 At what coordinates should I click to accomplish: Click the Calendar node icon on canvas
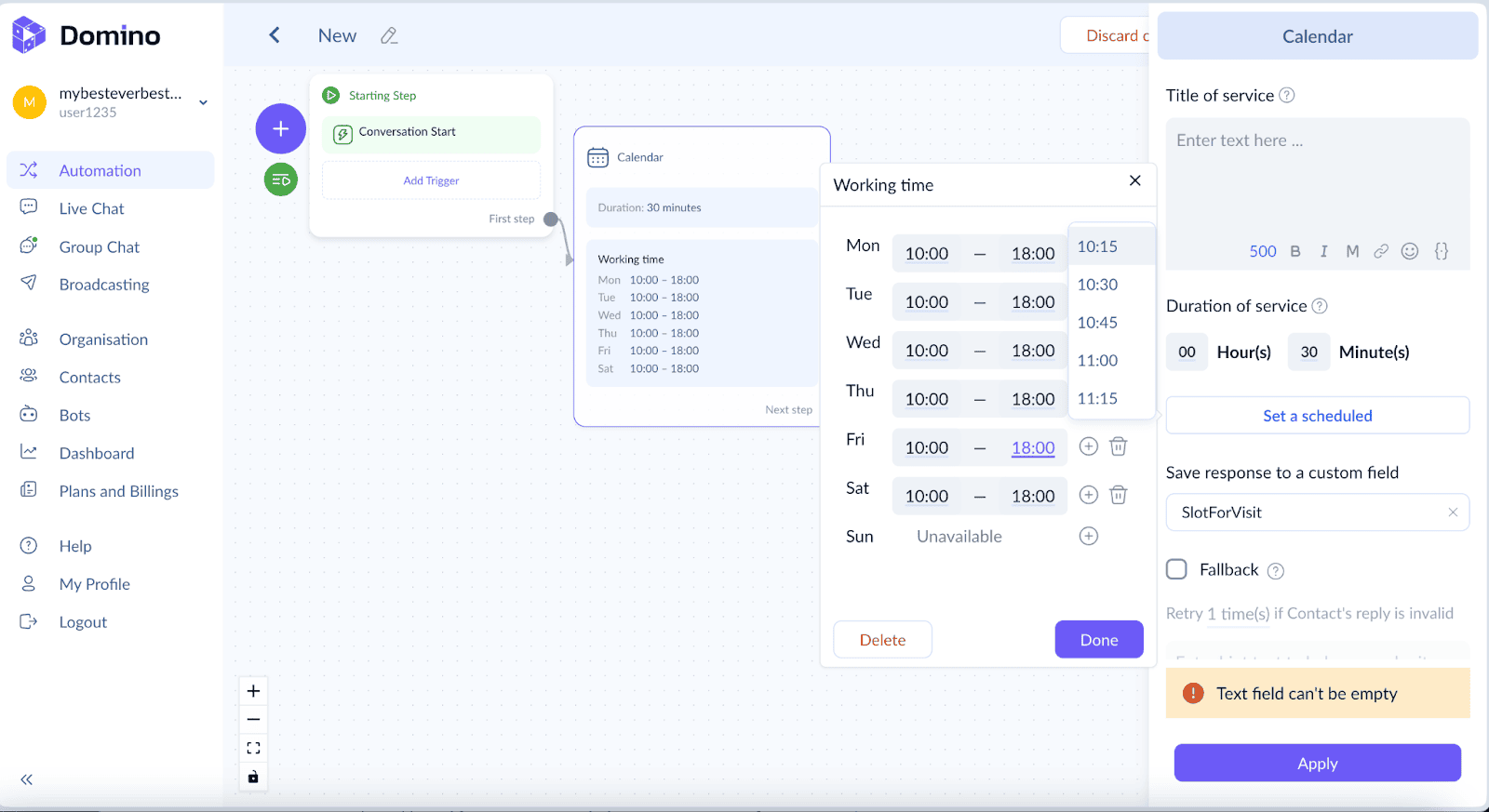coord(597,157)
